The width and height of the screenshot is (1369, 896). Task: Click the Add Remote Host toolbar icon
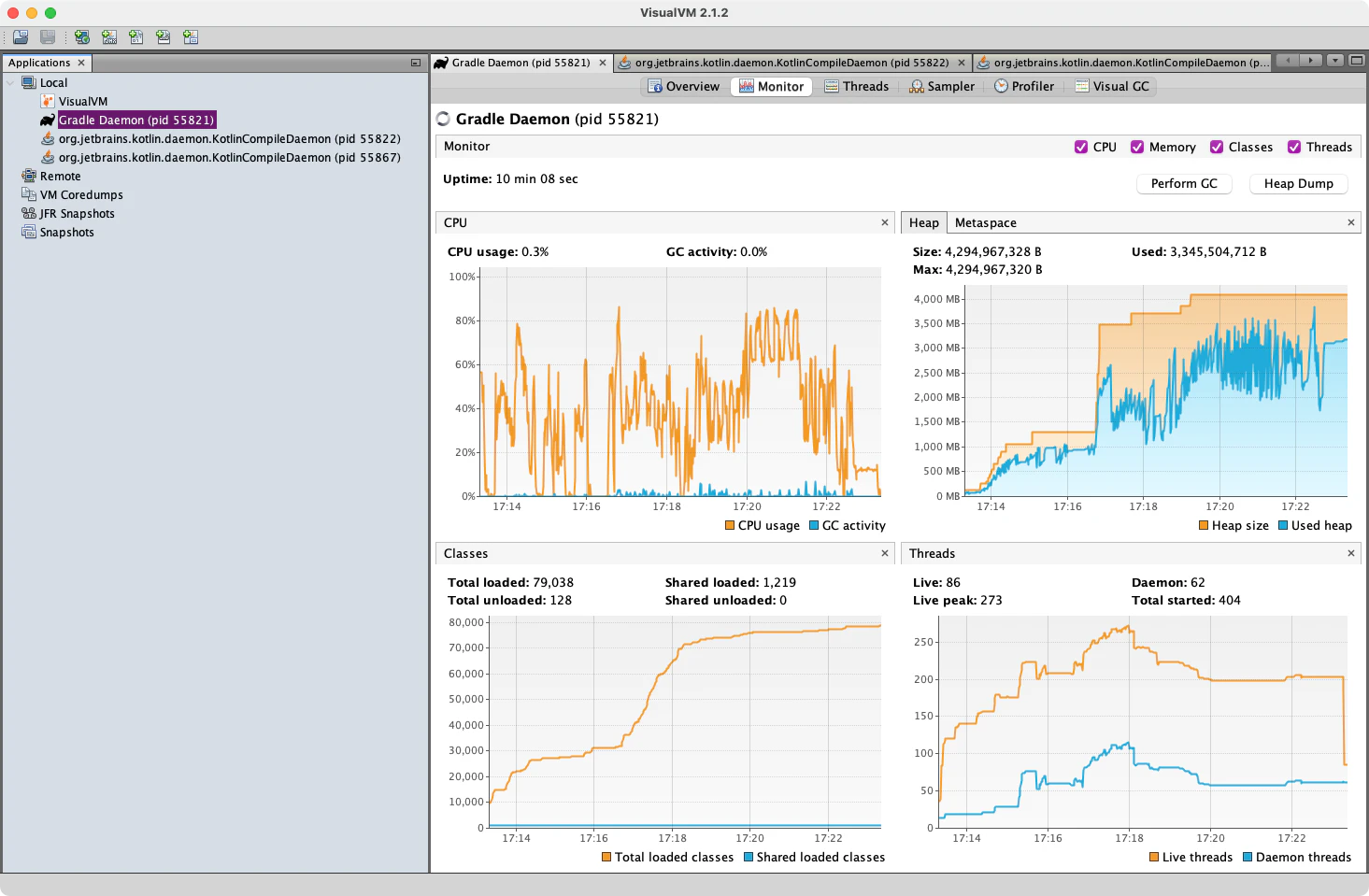(x=82, y=37)
